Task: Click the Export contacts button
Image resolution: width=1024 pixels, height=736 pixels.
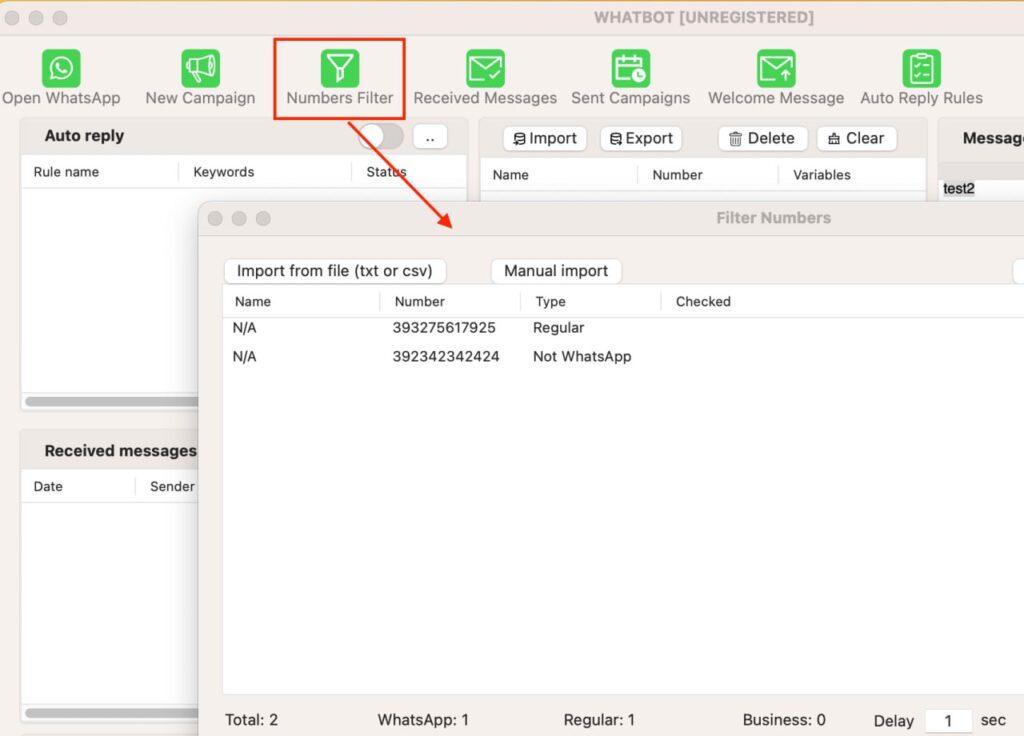Action: (x=641, y=138)
